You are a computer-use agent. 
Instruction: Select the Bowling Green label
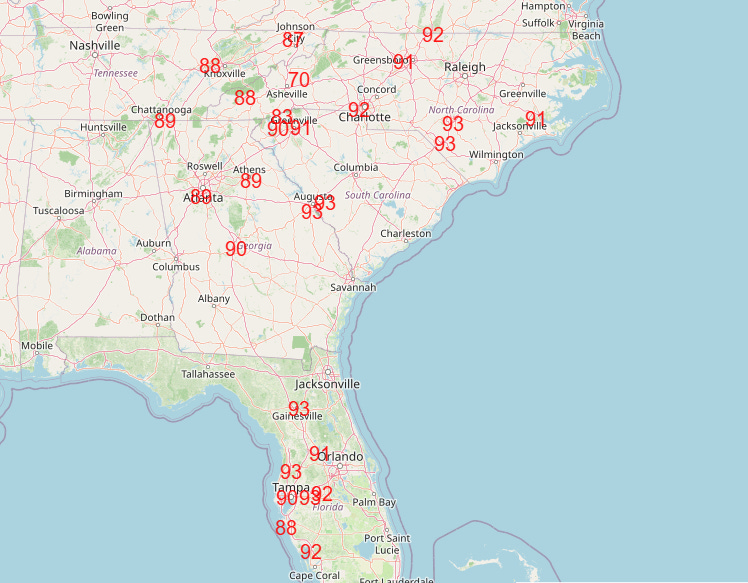click(110, 21)
